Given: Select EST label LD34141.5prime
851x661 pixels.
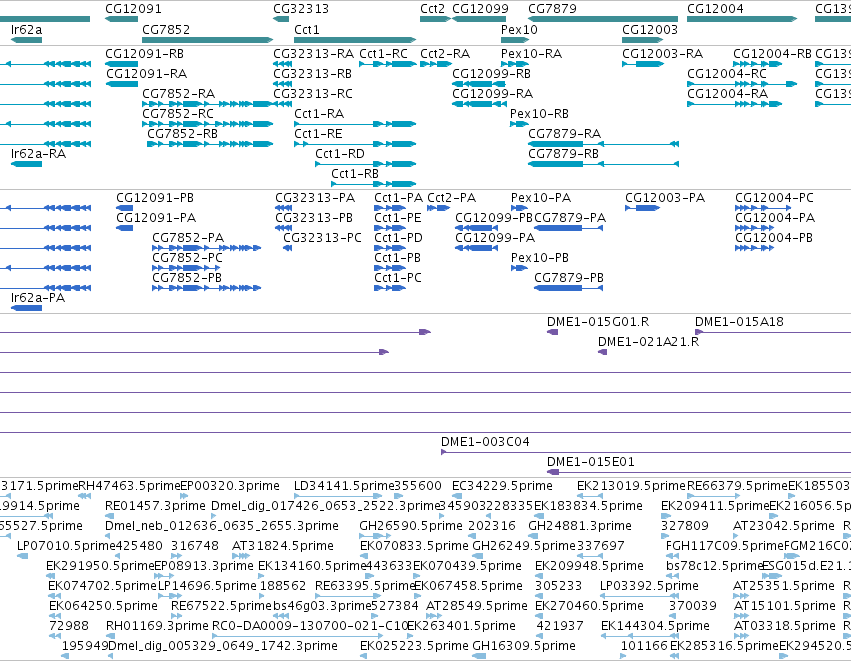Looking at the screenshot, I should 344,486.
